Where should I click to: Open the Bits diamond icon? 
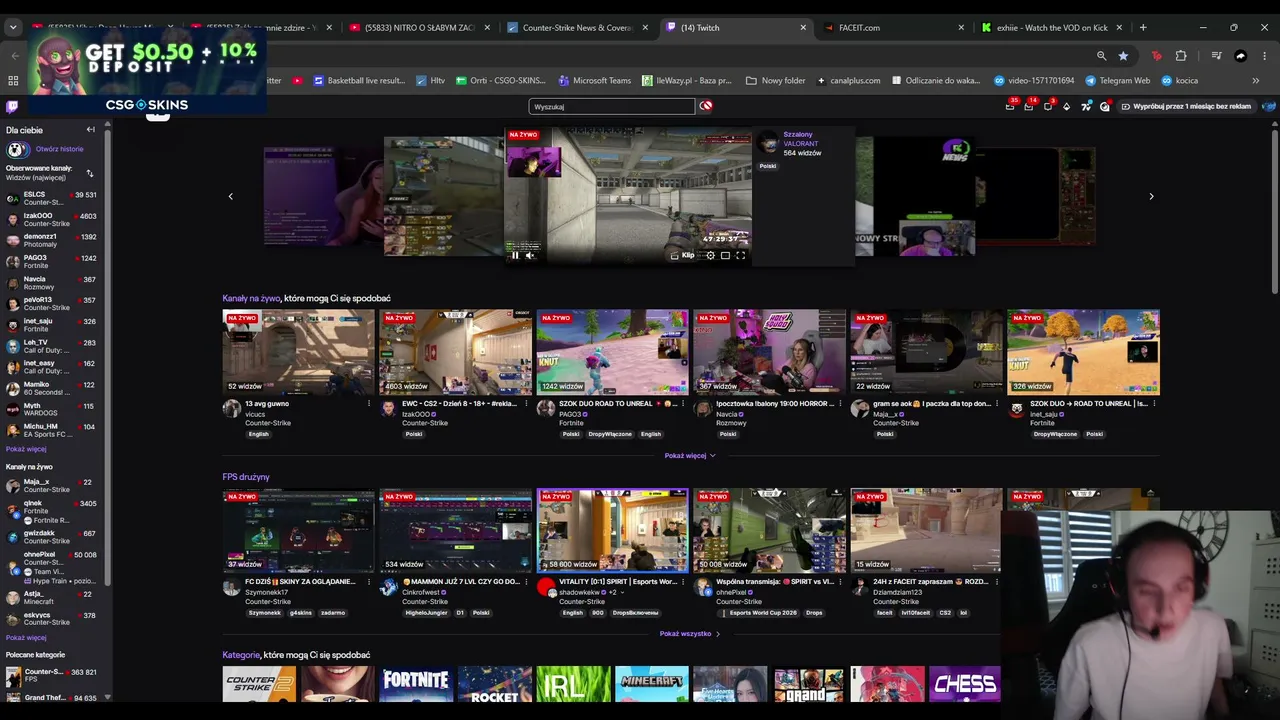tap(1066, 106)
